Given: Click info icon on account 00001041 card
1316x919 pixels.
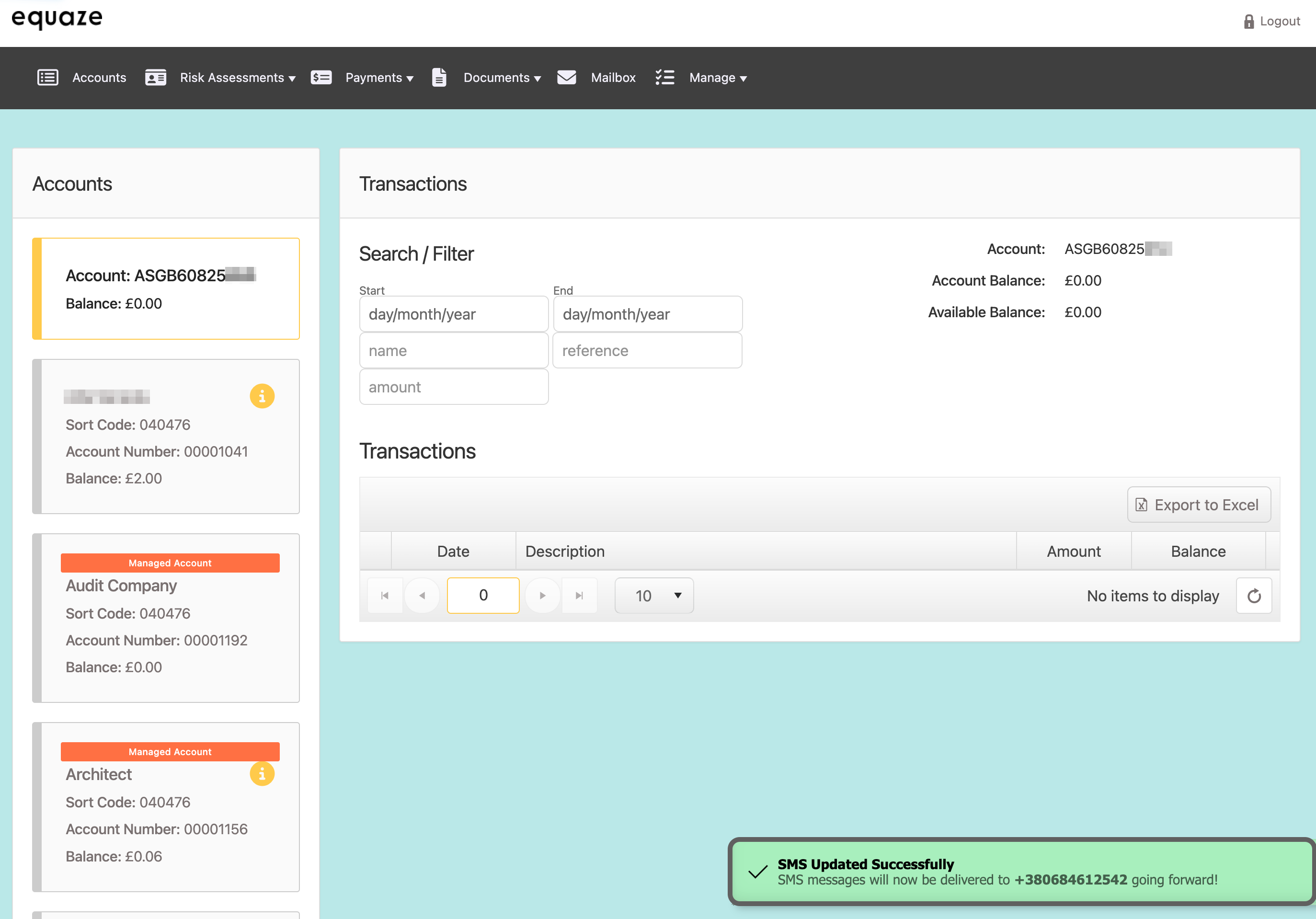Looking at the screenshot, I should pos(262,396).
